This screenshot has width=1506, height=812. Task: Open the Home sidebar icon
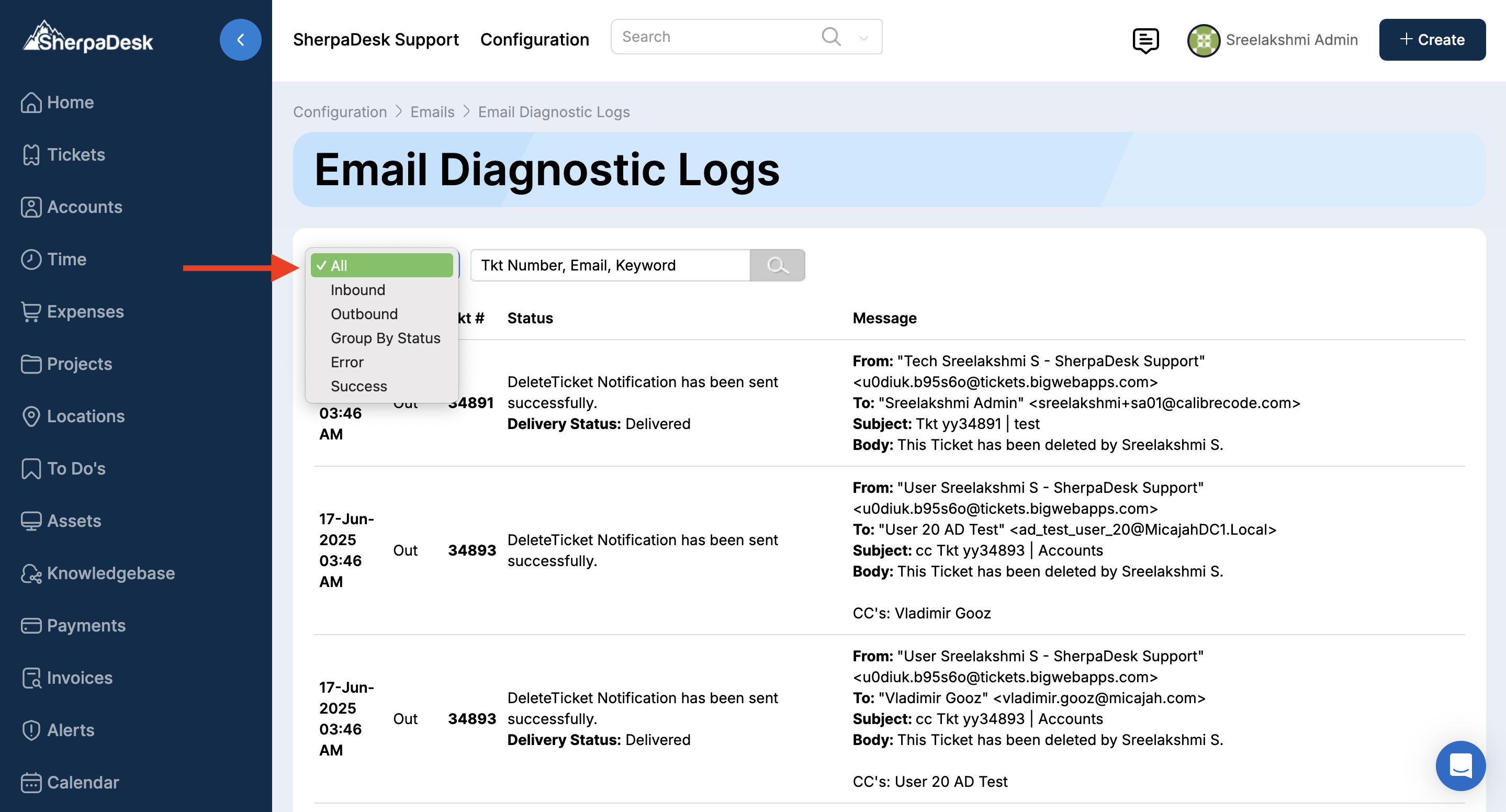[31, 103]
